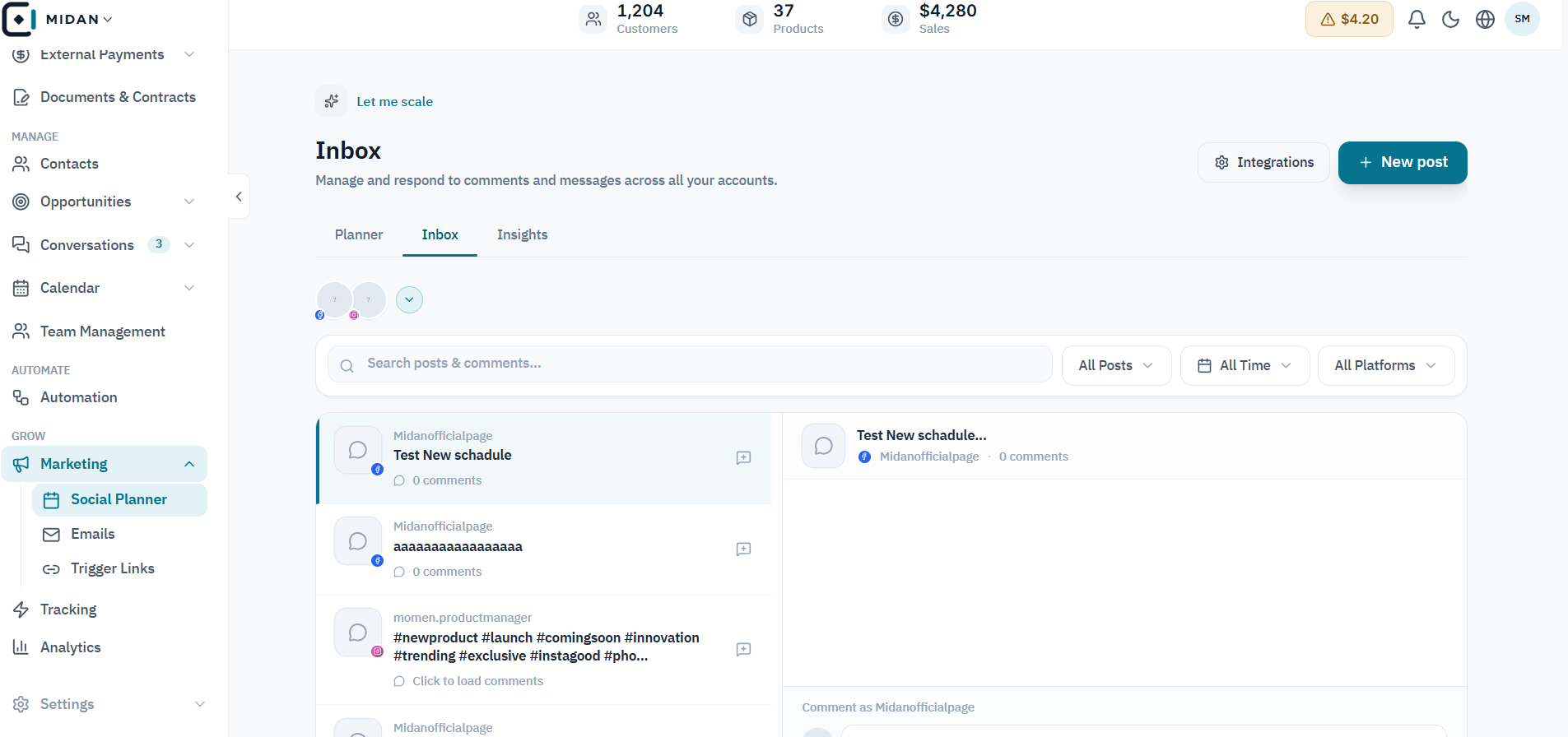
Task: Open the SM user avatar menu
Action: click(1522, 19)
